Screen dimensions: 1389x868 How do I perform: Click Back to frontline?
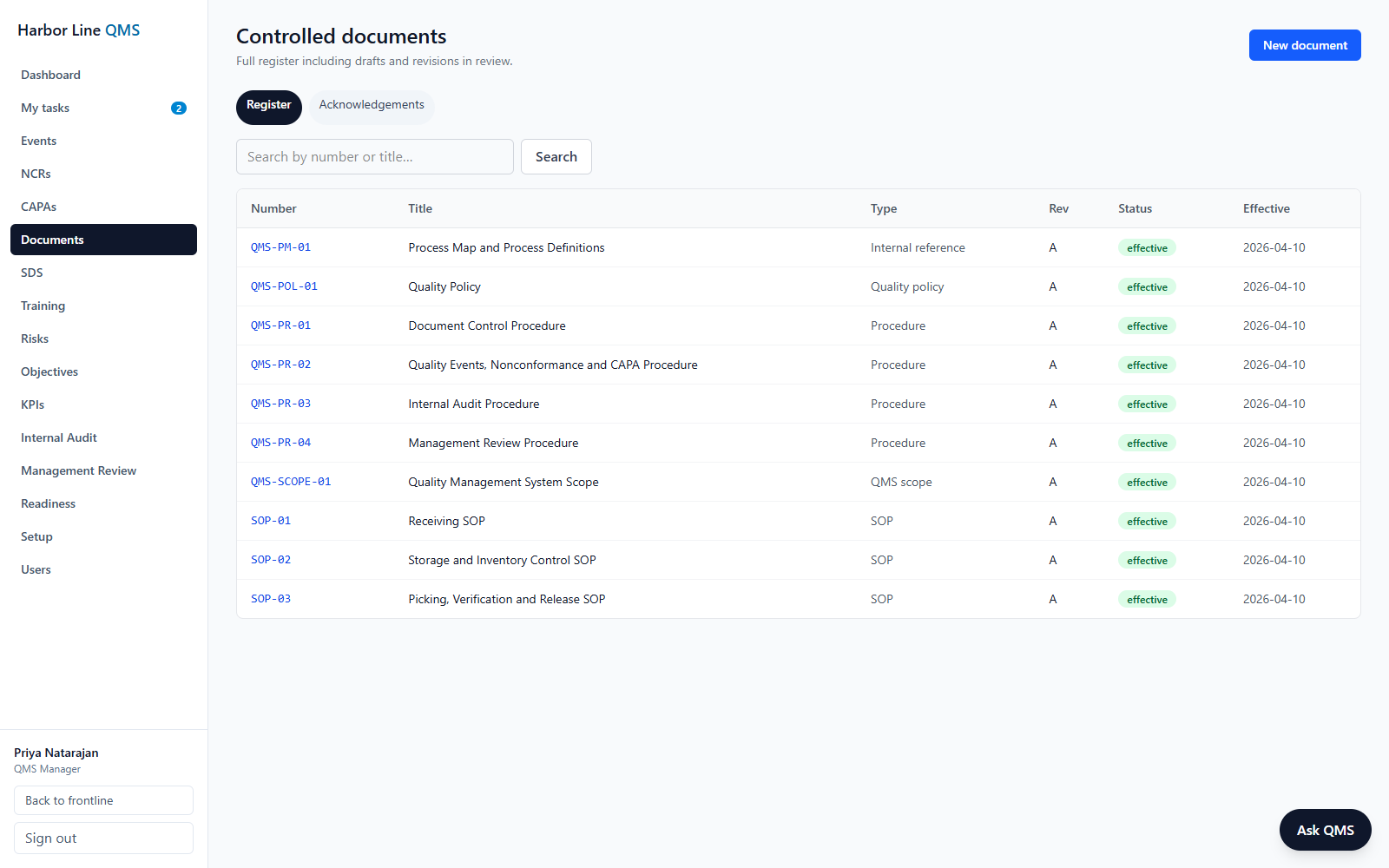point(103,800)
